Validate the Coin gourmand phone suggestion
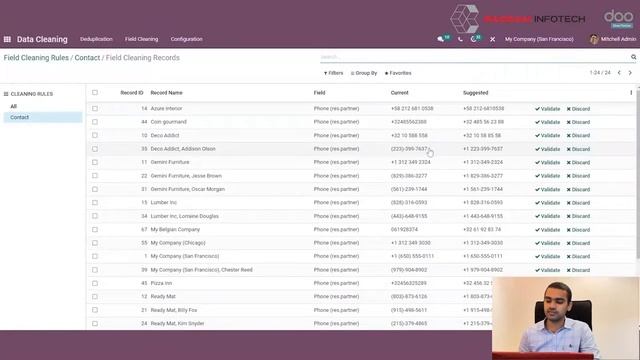The width and height of the screenshot is (640, 360). pyautogui.click(x=547, y=122)
